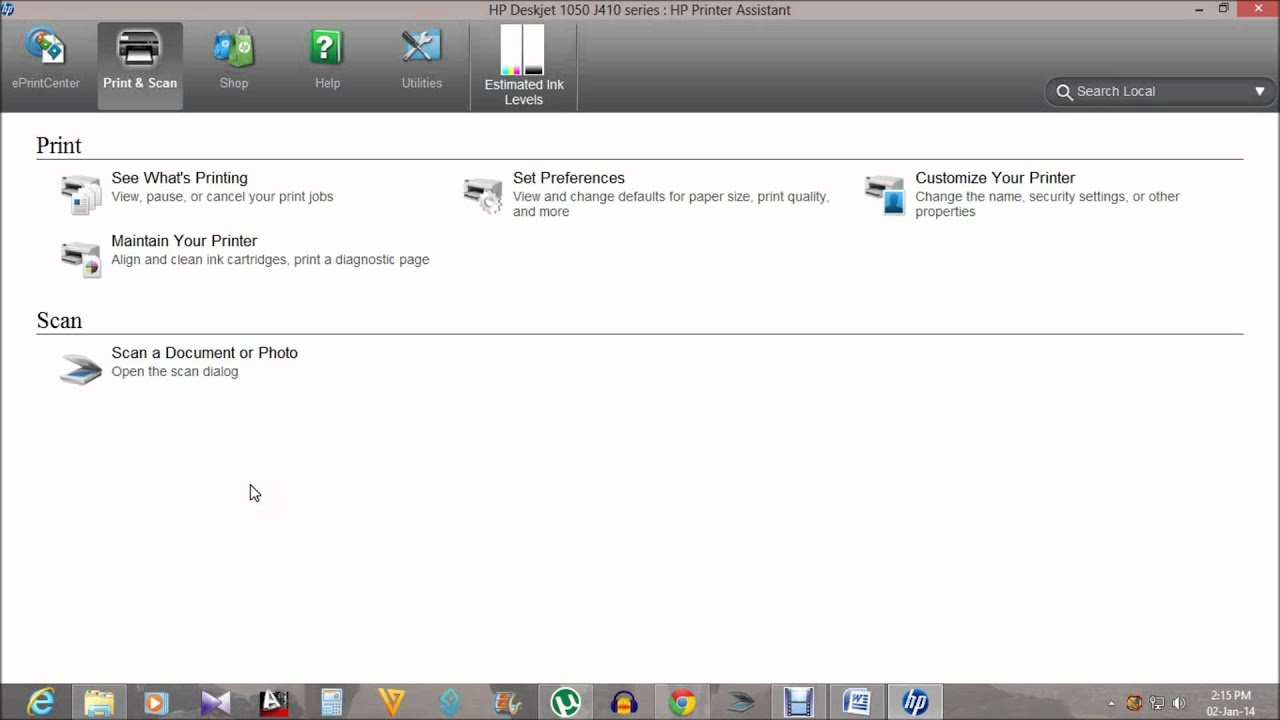Click the scanner icon beside Scan a Document
1280x720 pixels.
pyautogui.click(x=81, y=368)
